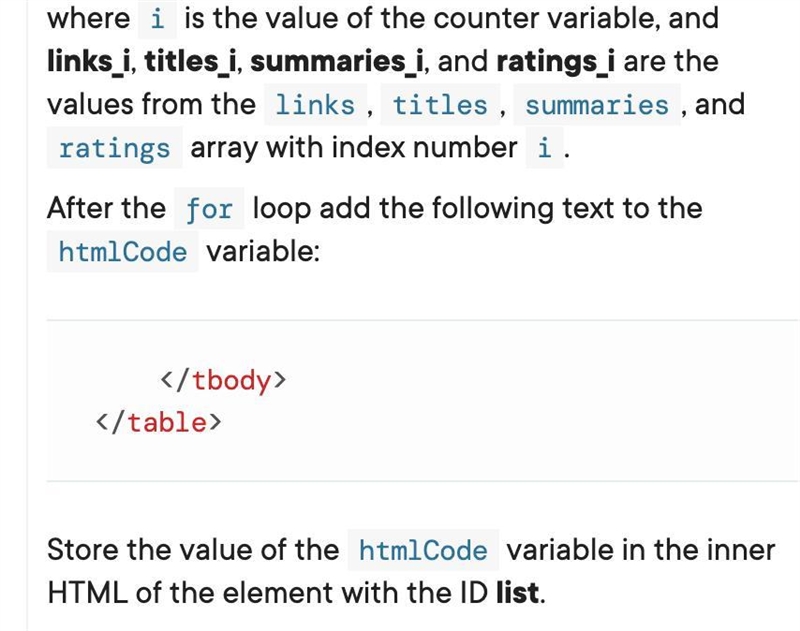
Task: Click the 'i' code after 'index number'
Action: pos(544,148)
